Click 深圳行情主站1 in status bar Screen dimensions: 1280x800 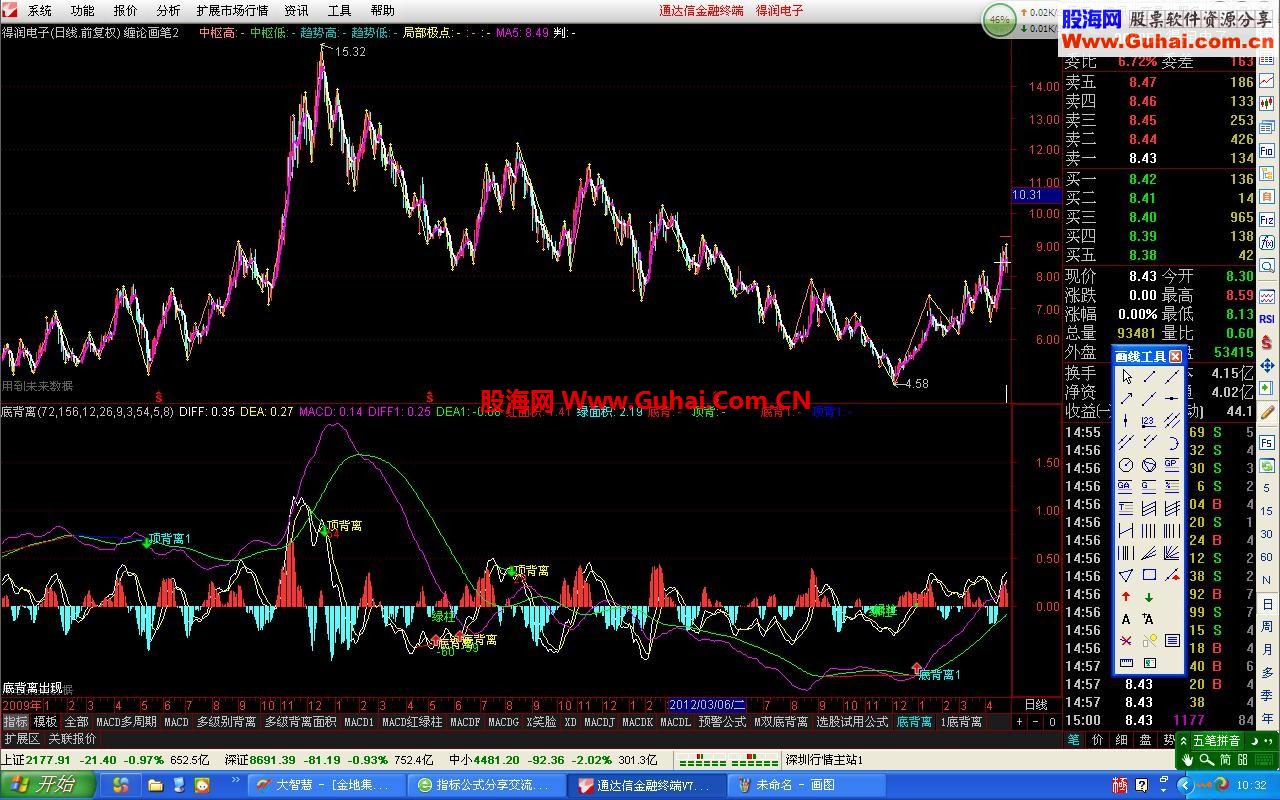click(825, 760)
